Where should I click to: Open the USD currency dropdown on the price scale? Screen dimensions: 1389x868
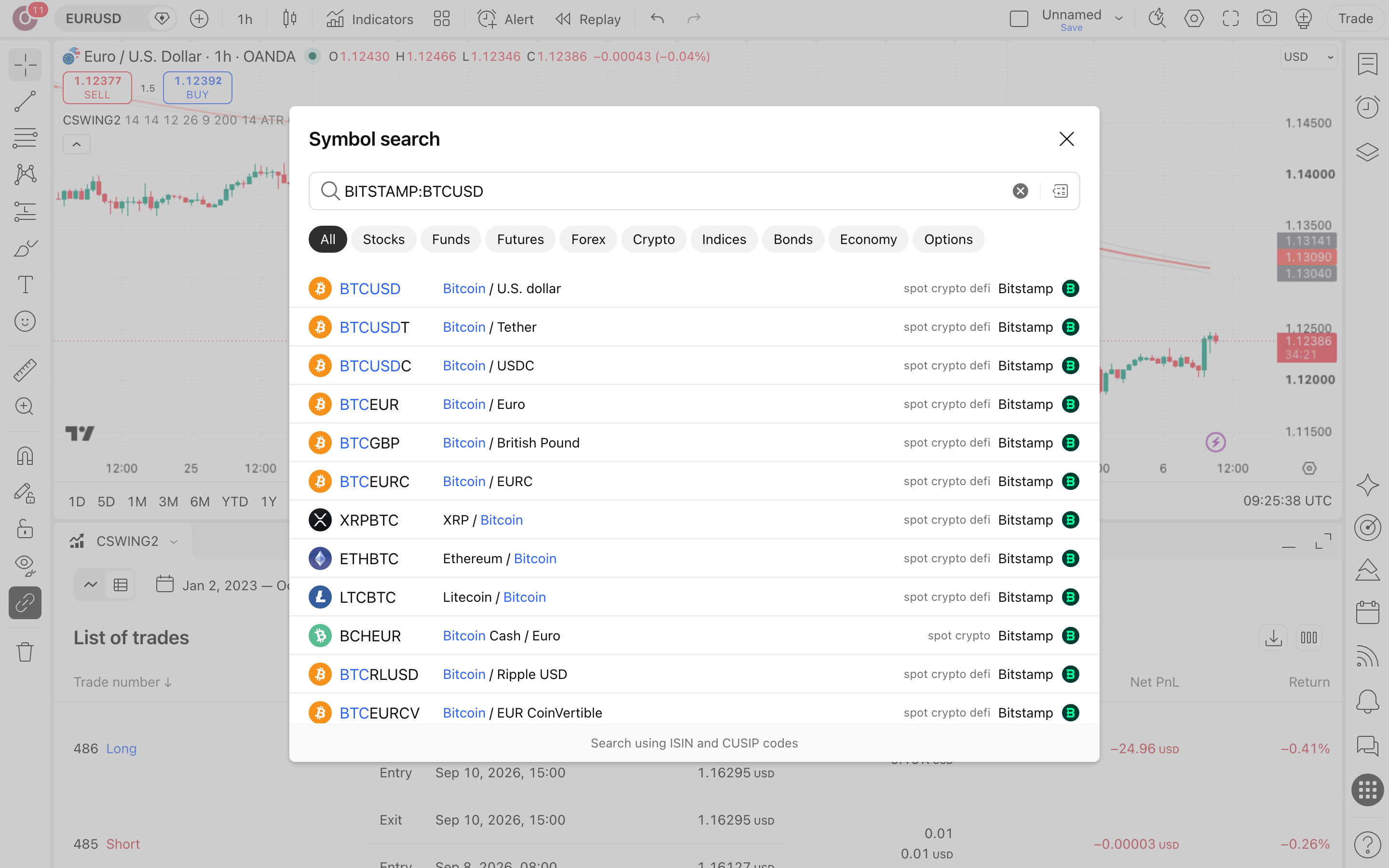tap(1308, 57)
